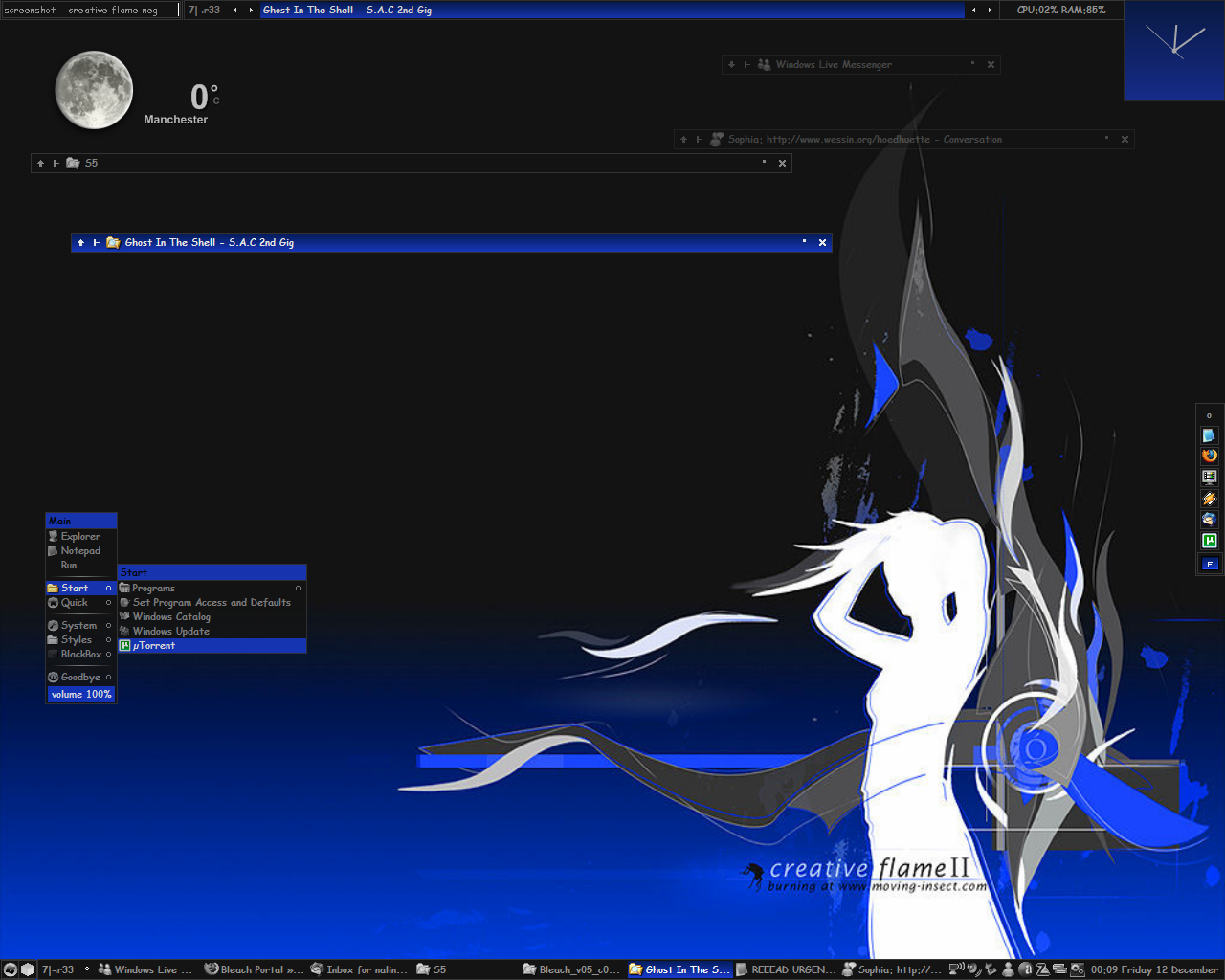Click right arrow before CPU/RAM on top bar
Screen dimensions: 1225x980
click(x=990, y=11)
